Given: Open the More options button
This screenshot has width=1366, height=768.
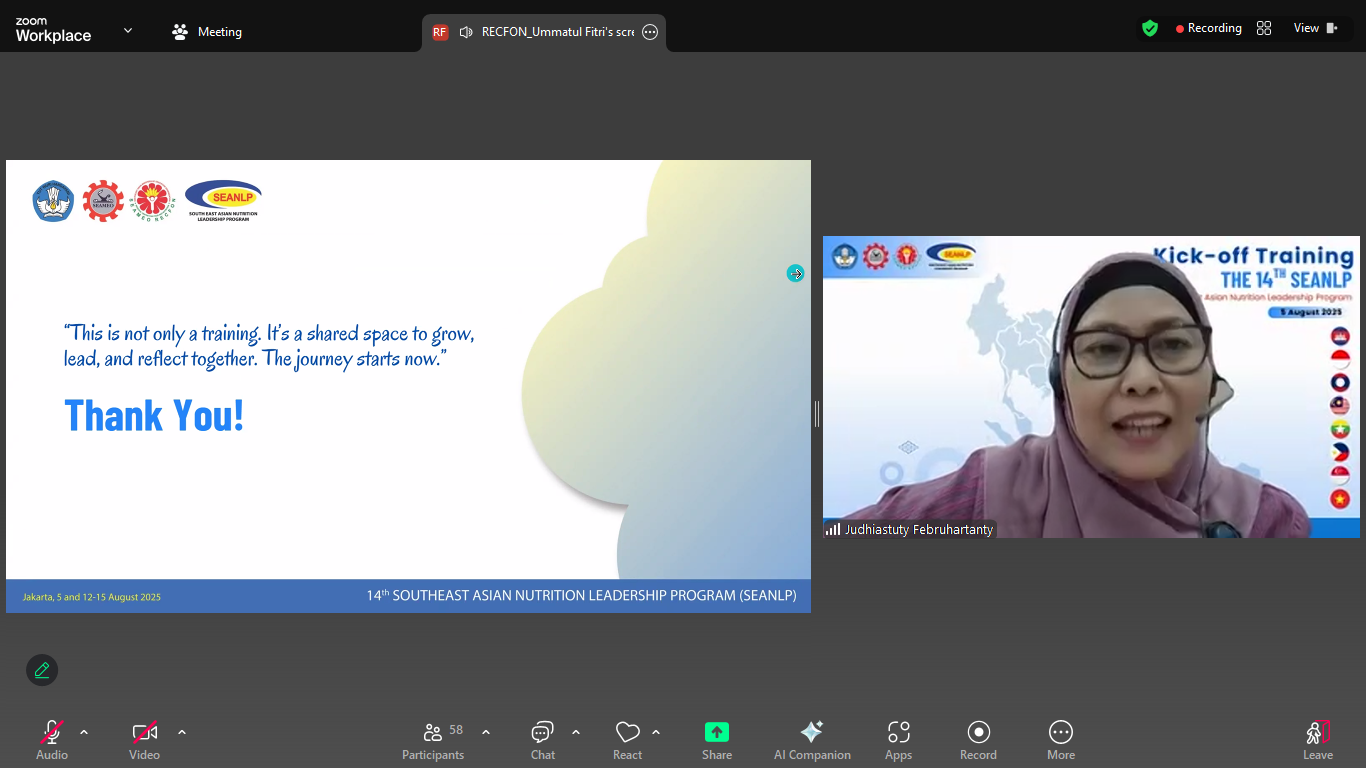Looking at the screenshot, I should point(1060,732).
